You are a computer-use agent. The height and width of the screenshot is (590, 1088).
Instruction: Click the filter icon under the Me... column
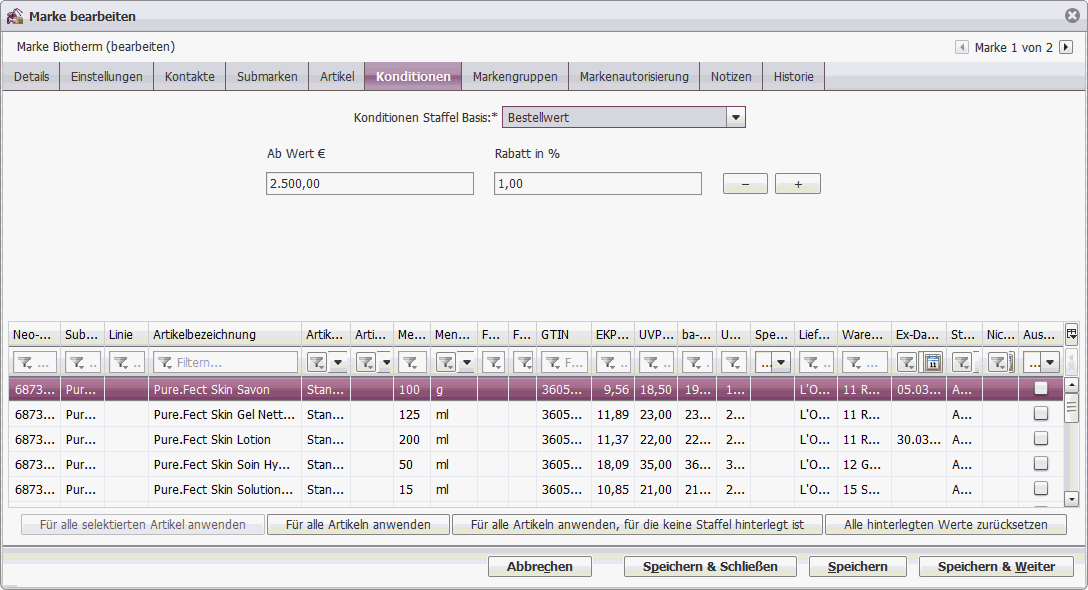point(410,362)
